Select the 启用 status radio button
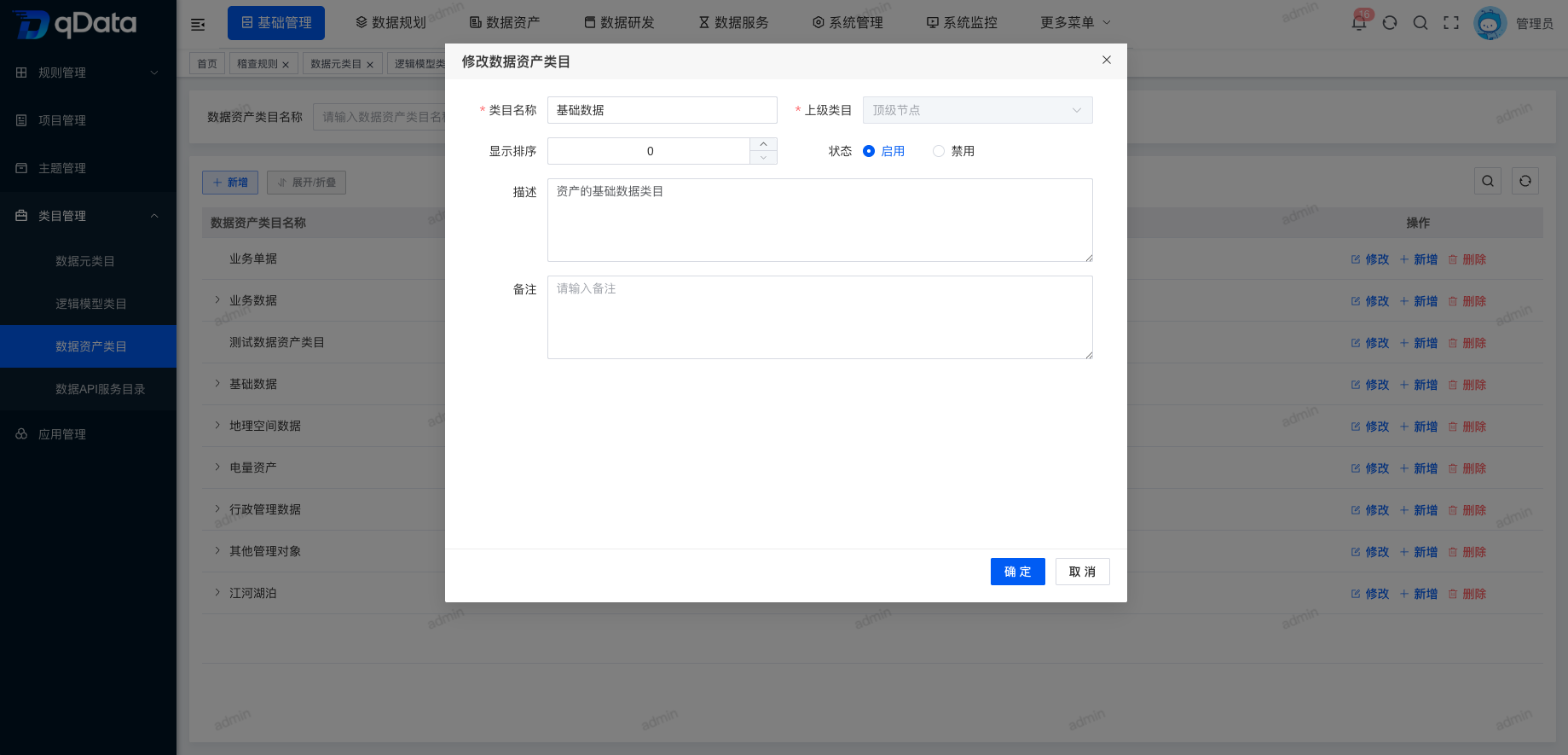1568x755 pixels. pyautogui.click(x=869, y=151)
